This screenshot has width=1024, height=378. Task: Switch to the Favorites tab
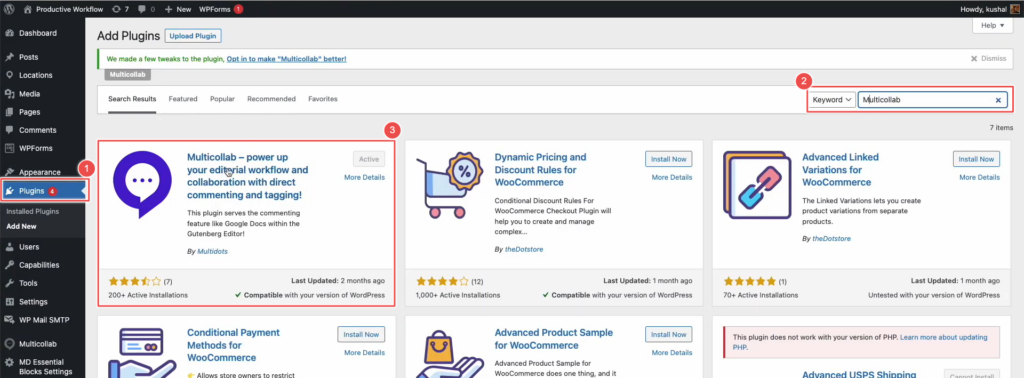[x=323, y=99]
